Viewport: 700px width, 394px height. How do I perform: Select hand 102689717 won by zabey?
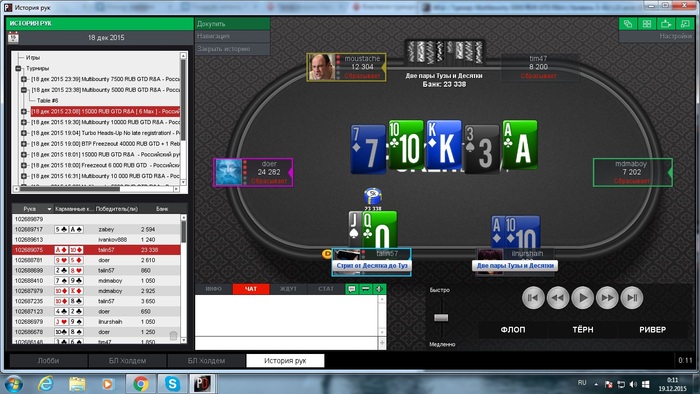(x=96, y=229)
